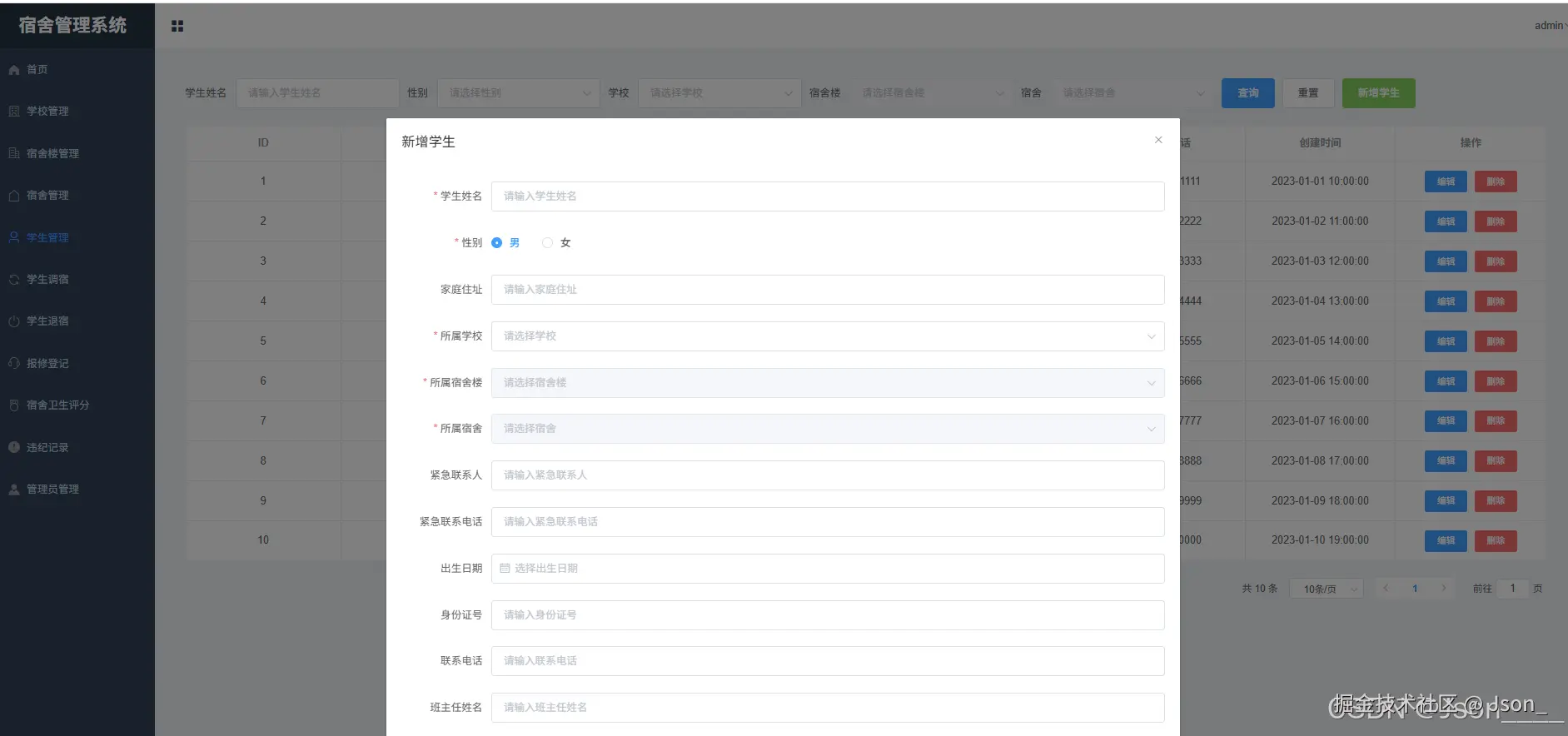Click the home icon in the sidebar
1568x736 pixels.
pyautogui.click(x=14, y=70)
